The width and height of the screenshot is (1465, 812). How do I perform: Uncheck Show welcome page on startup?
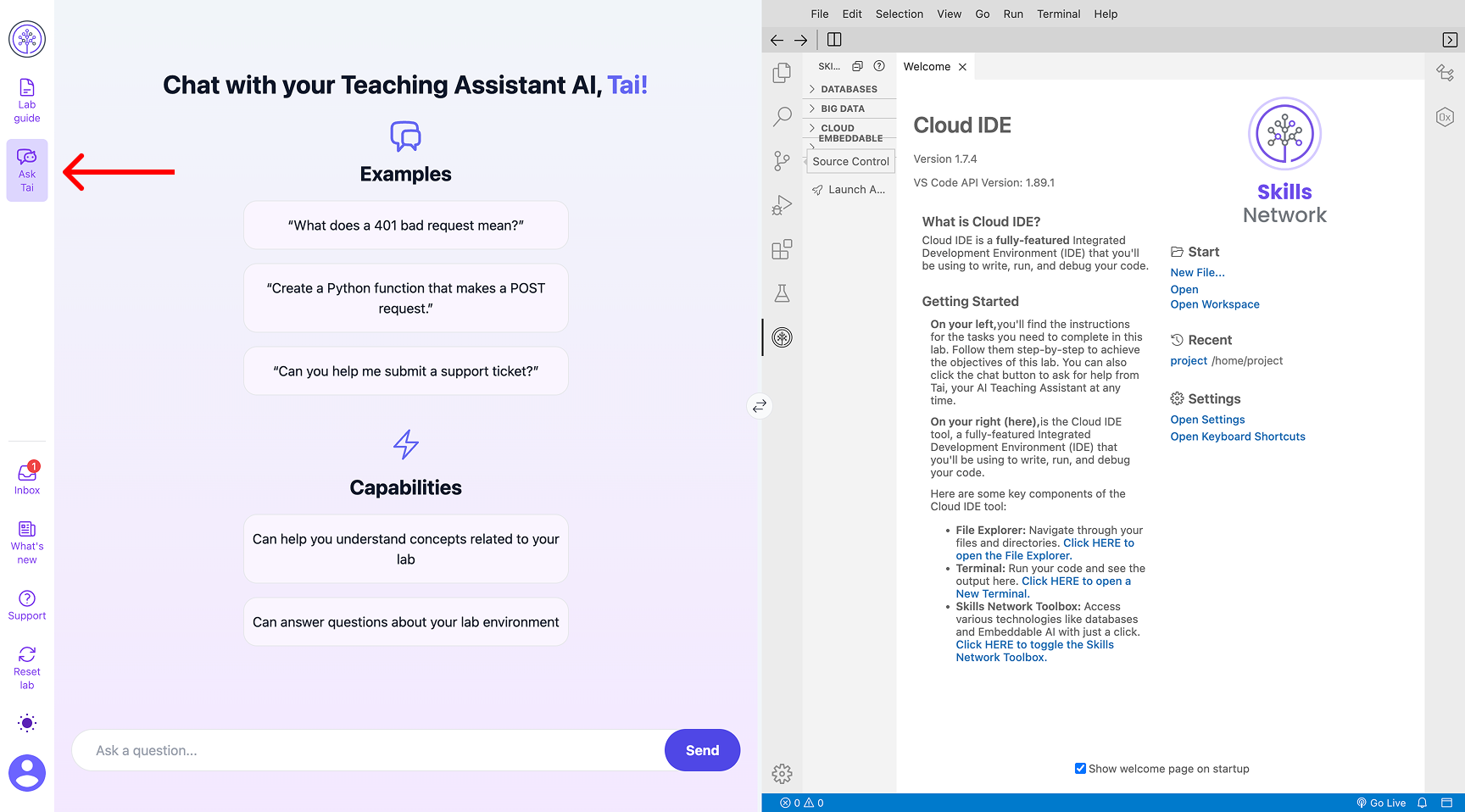[x=1080, y=769]
